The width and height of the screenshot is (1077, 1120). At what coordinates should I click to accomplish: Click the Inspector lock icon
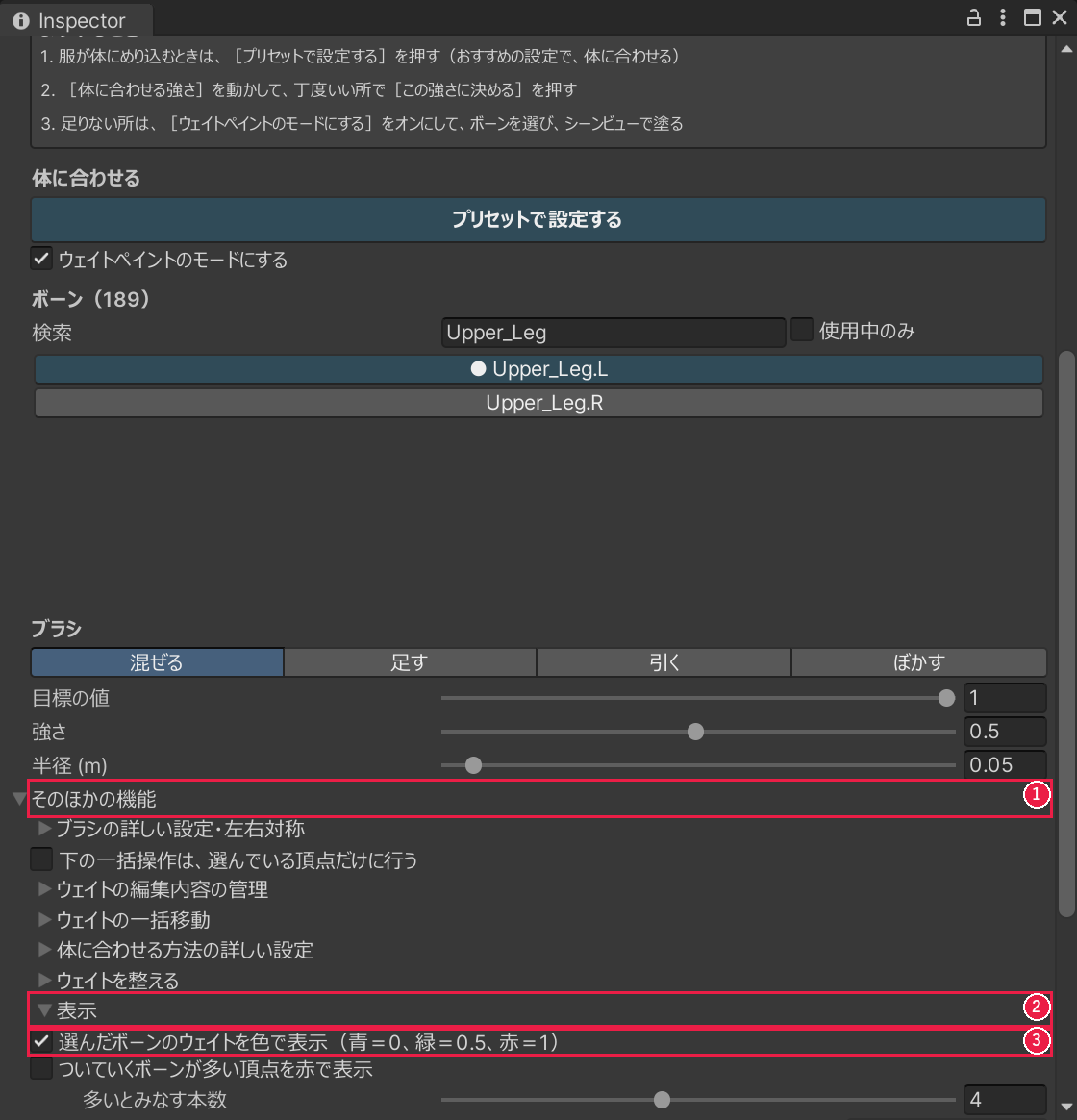pos(973,17)
